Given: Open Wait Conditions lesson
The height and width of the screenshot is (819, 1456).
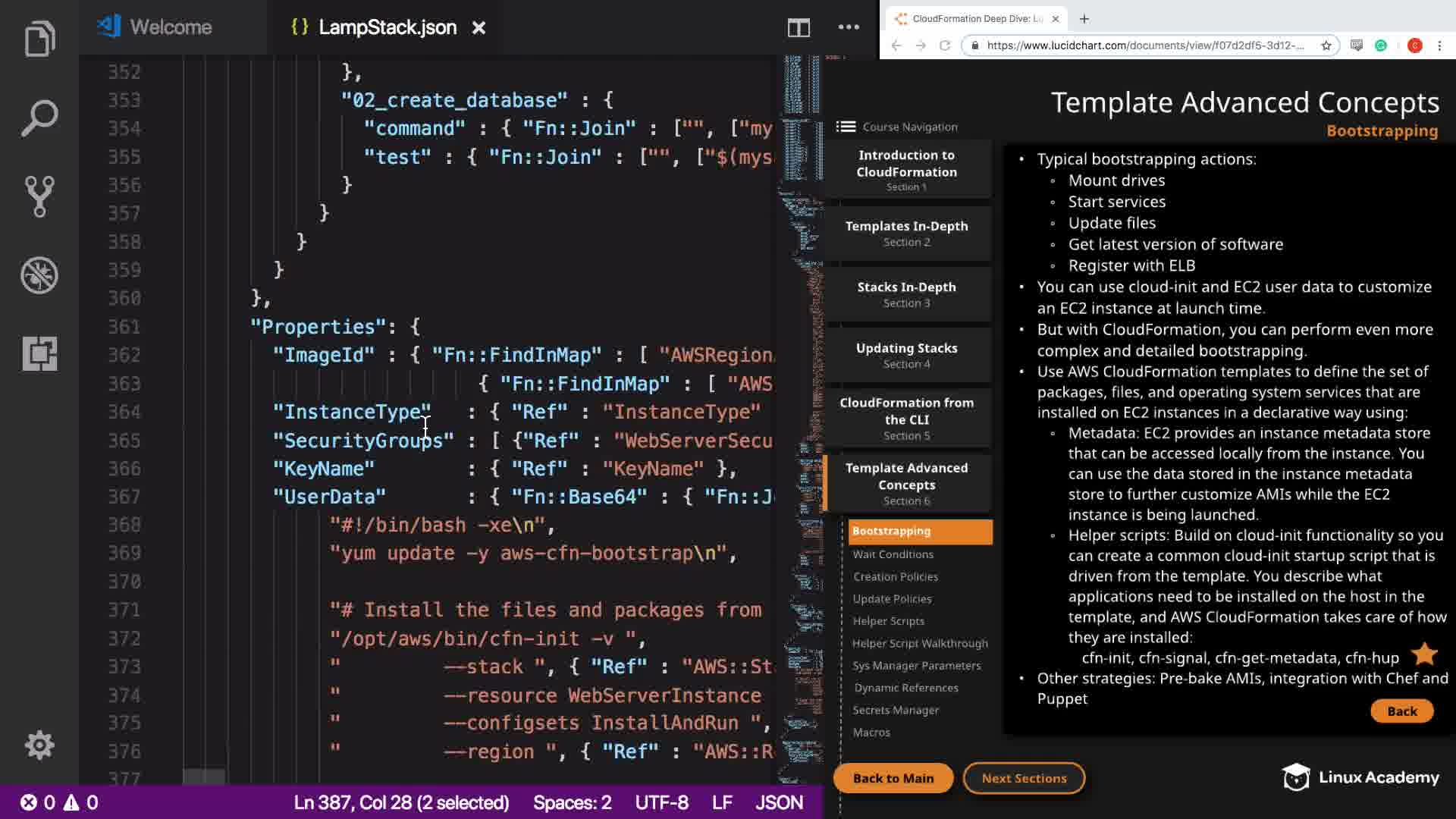Looking at the screenshot, I should pyautogui.click(x=893, y=554).
